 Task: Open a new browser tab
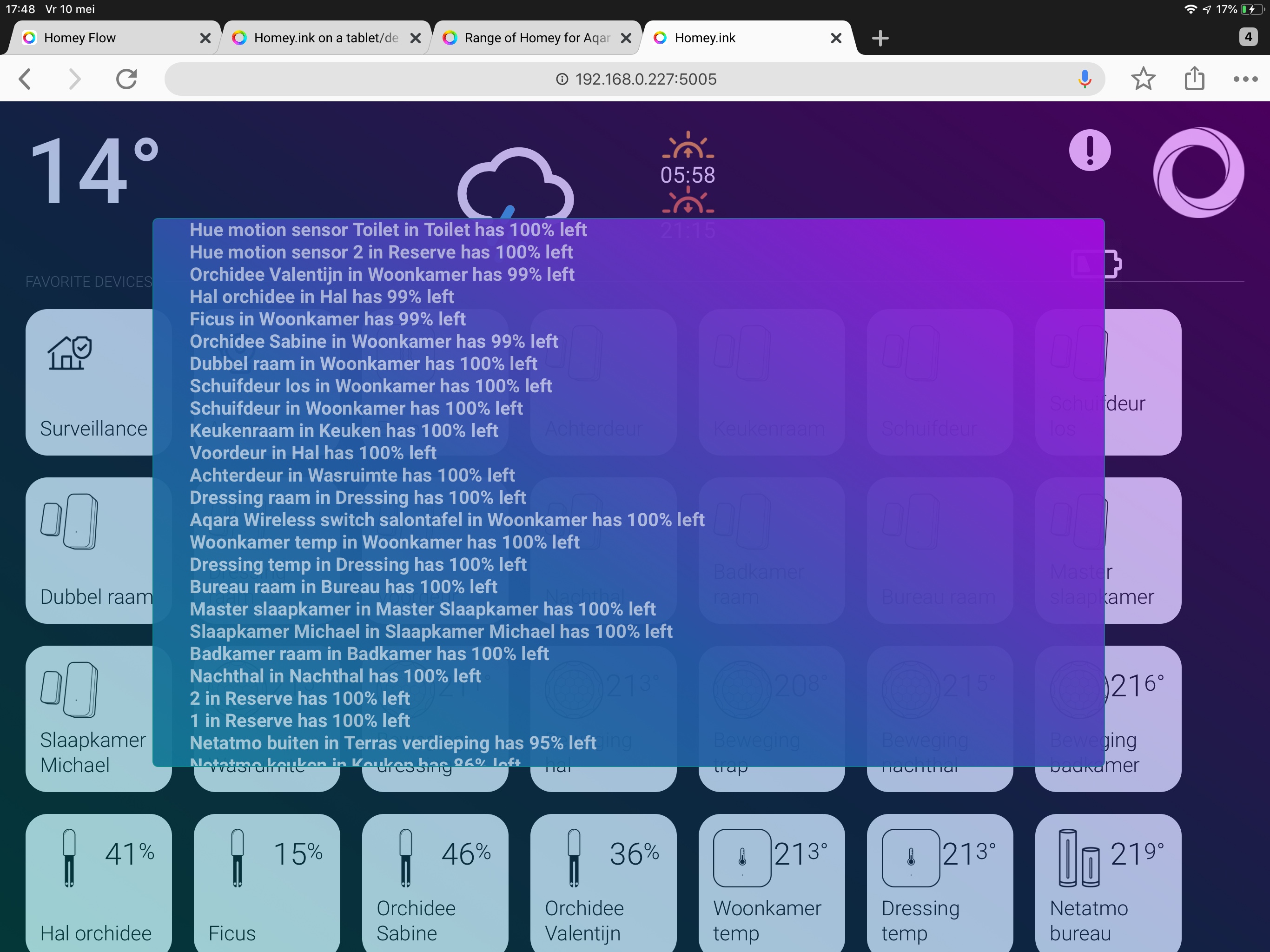(x=880, y=38)
